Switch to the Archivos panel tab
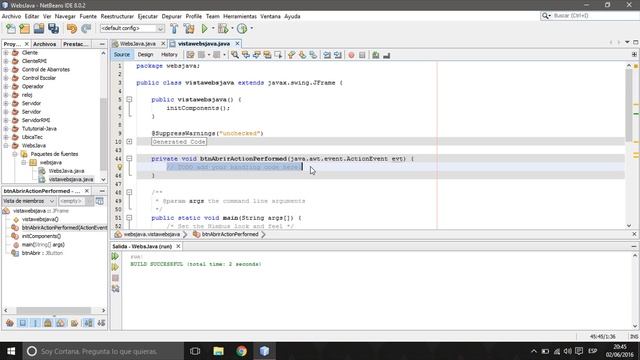This screenshot has height=360, width=640. [44, 44]
